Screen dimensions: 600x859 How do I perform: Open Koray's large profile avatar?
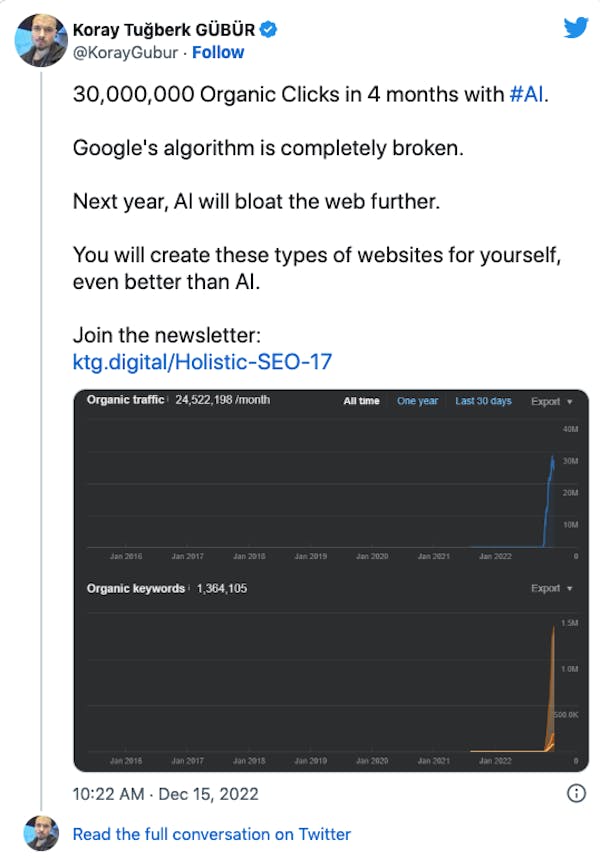point(41,39)
